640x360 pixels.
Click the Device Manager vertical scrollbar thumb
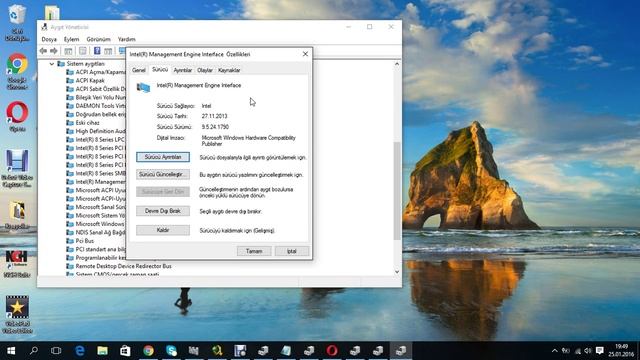coord(397,191)
